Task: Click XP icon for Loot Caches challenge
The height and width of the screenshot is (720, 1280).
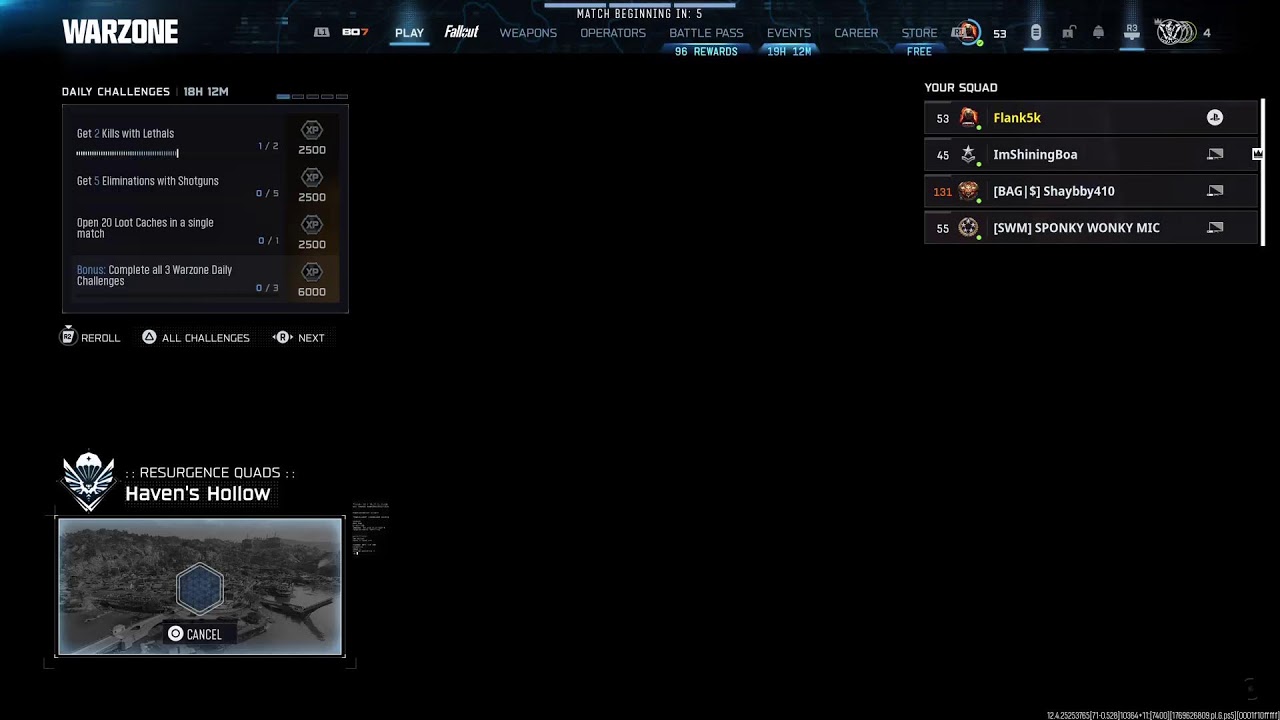Action: pyautogui.click(x=312, y=224)
